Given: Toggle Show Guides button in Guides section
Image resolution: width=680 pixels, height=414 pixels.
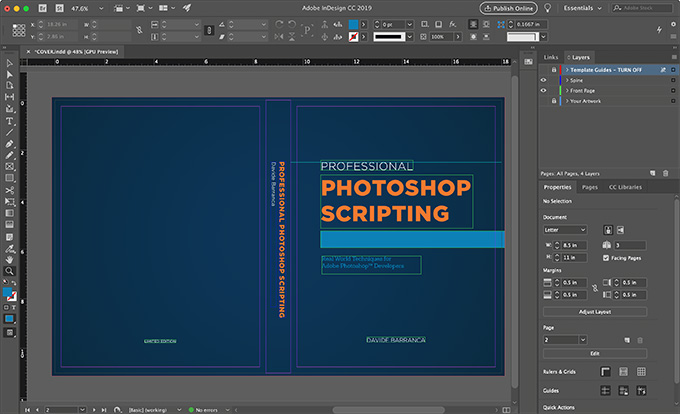Looking at the screenshot, I should [x=605, y=391].
